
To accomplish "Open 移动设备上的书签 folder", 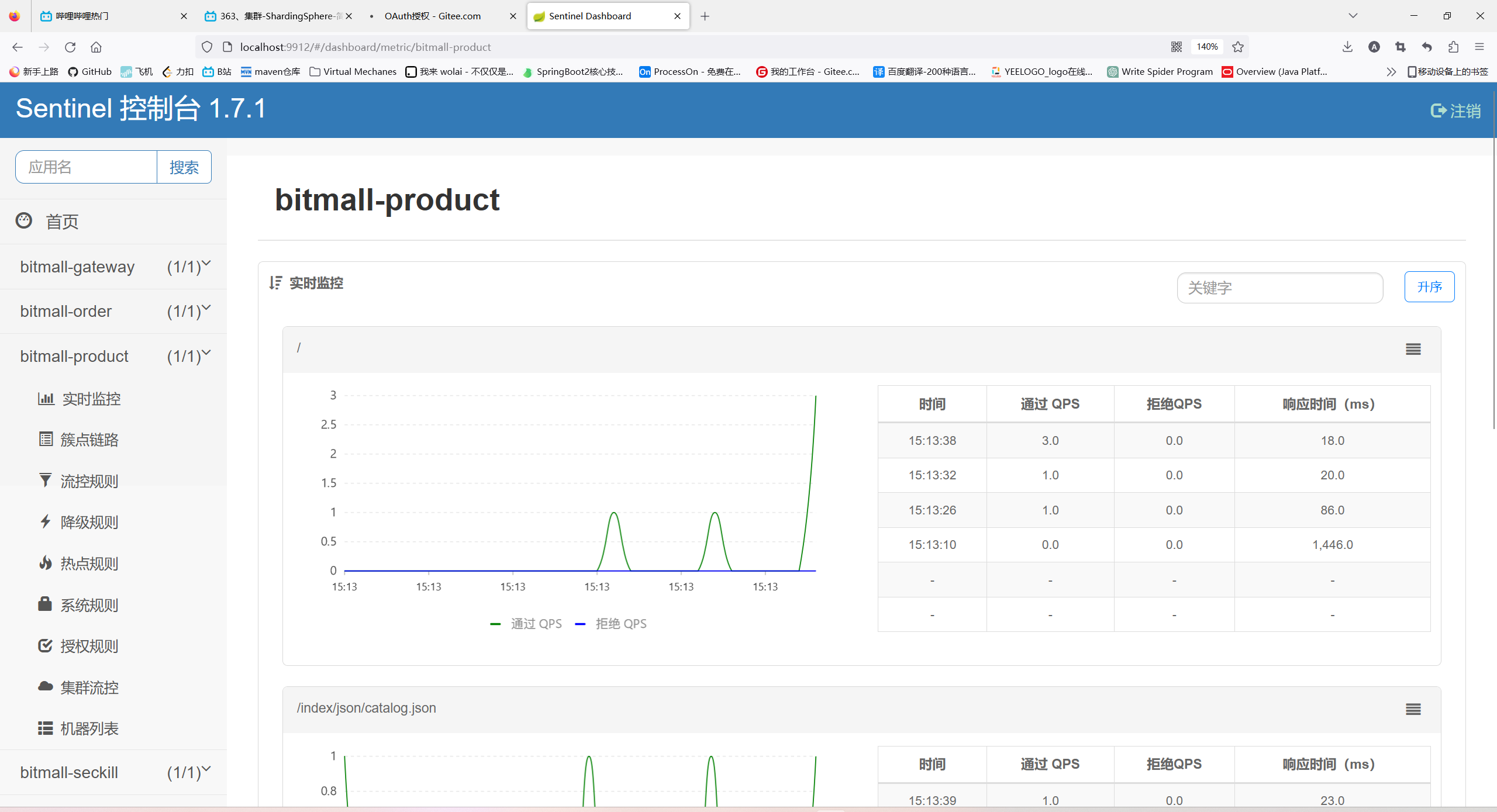I will 1447,71.
